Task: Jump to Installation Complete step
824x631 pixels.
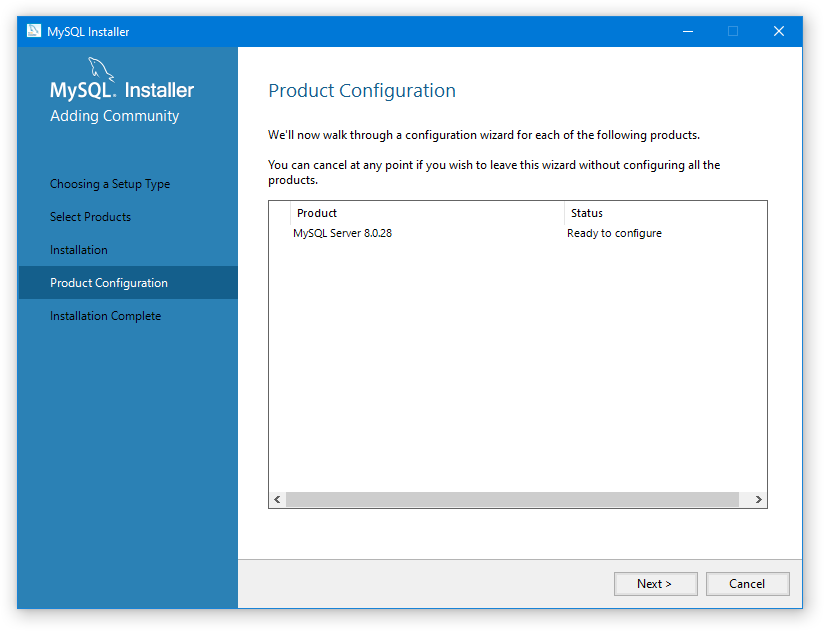Action: point(105,316)
